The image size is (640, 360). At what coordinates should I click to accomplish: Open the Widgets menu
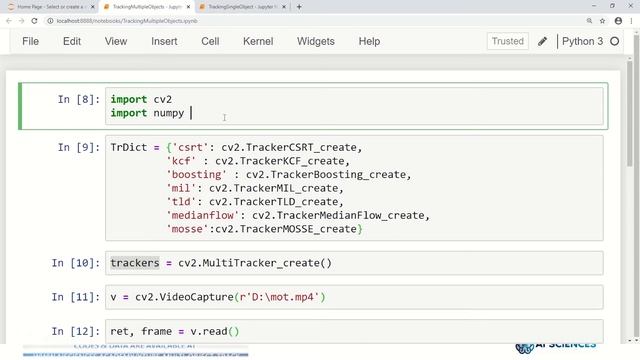(316, 41)
